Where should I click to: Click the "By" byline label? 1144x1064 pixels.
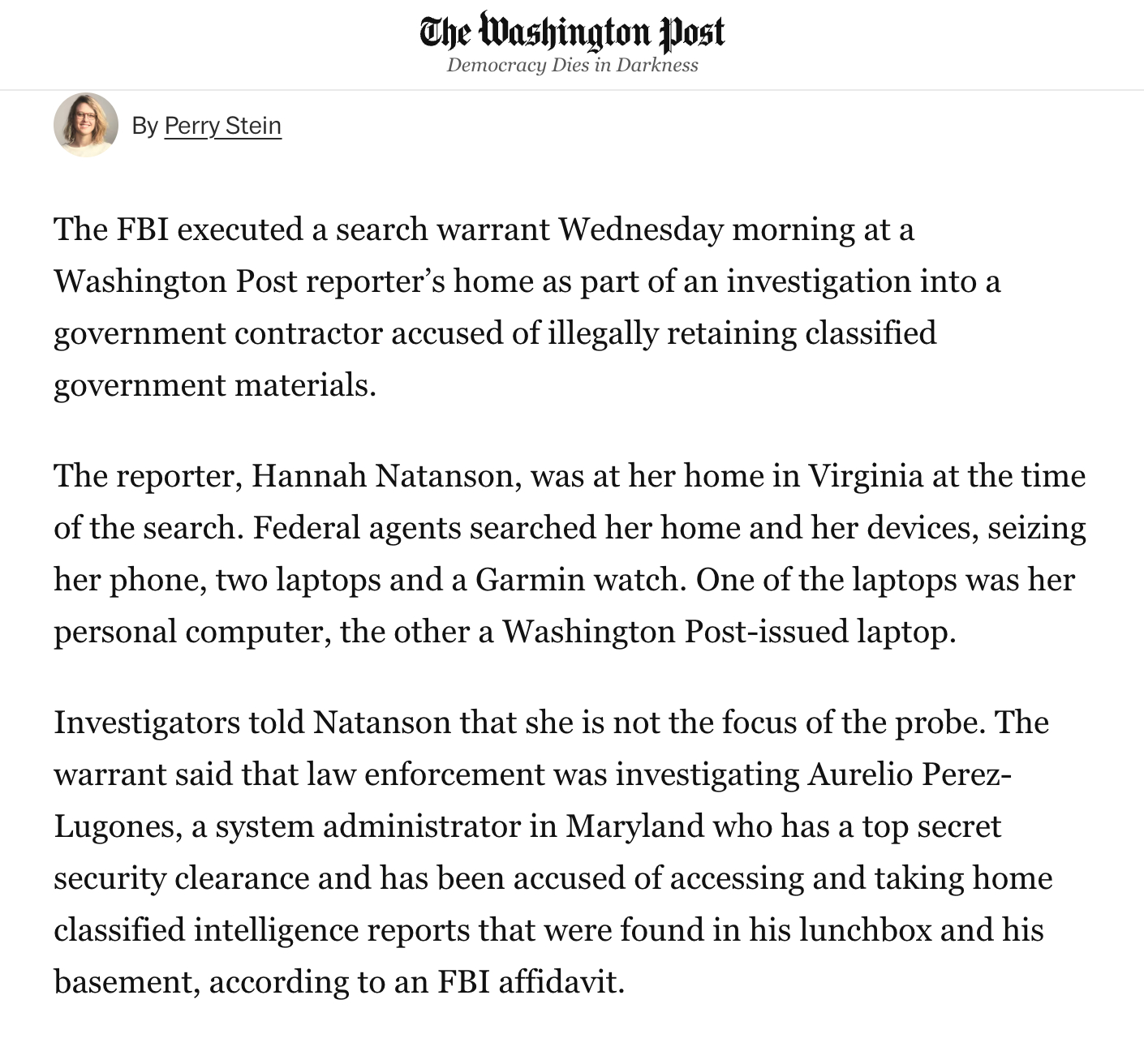[x=144, y=126]
